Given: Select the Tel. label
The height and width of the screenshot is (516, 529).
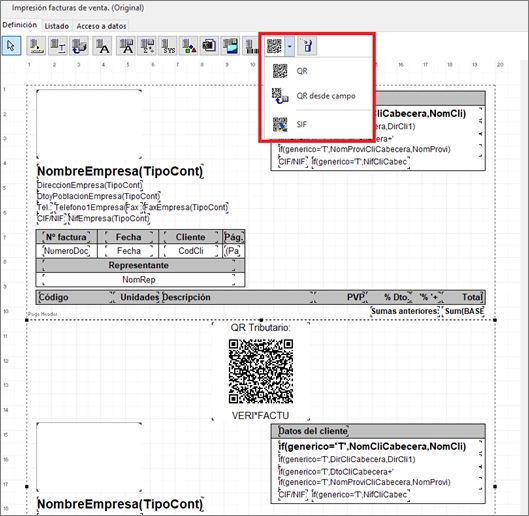Looking at the screenshot, I should click(x=44, y=207).
